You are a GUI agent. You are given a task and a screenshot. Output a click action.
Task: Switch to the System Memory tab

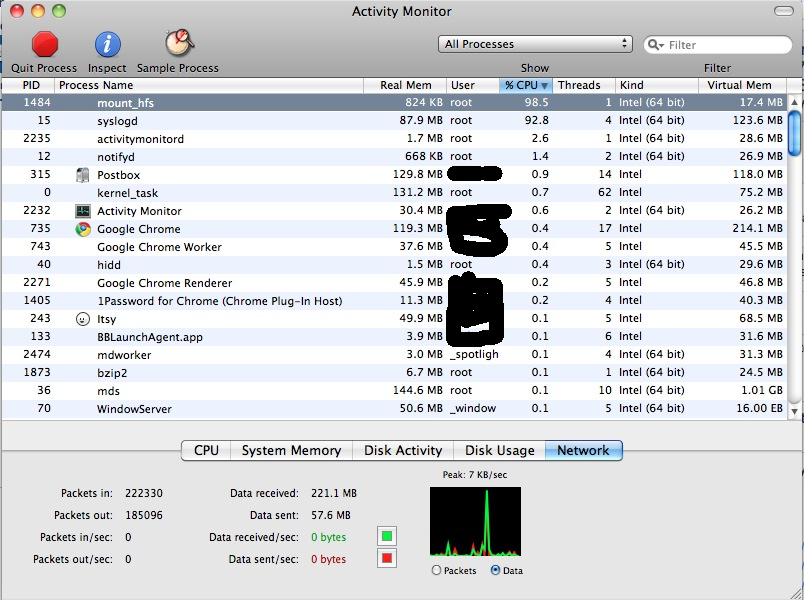point(291,450)
